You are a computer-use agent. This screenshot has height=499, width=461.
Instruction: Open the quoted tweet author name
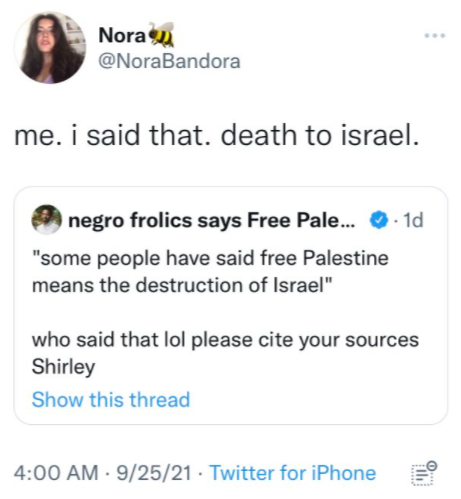pos(212,220)
